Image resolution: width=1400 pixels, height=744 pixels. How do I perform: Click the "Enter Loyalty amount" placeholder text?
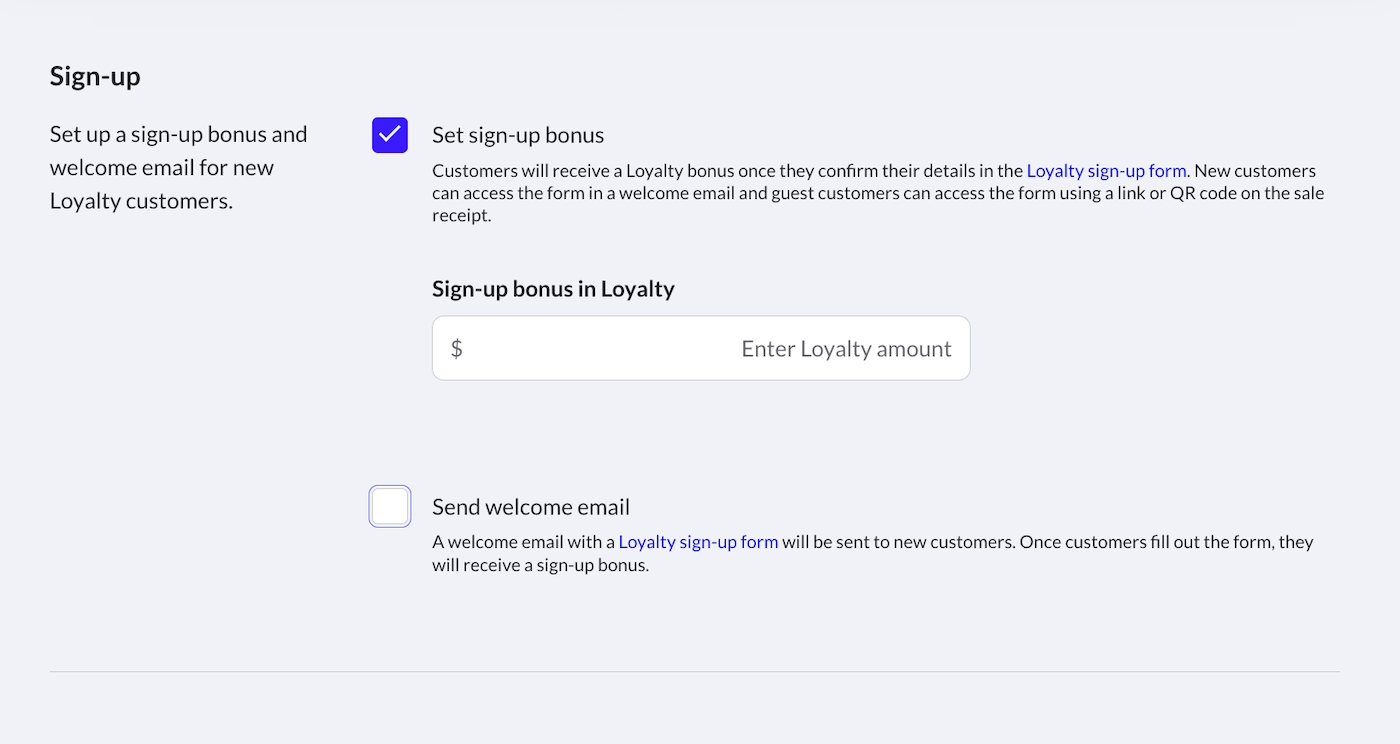tap(846, 349)
